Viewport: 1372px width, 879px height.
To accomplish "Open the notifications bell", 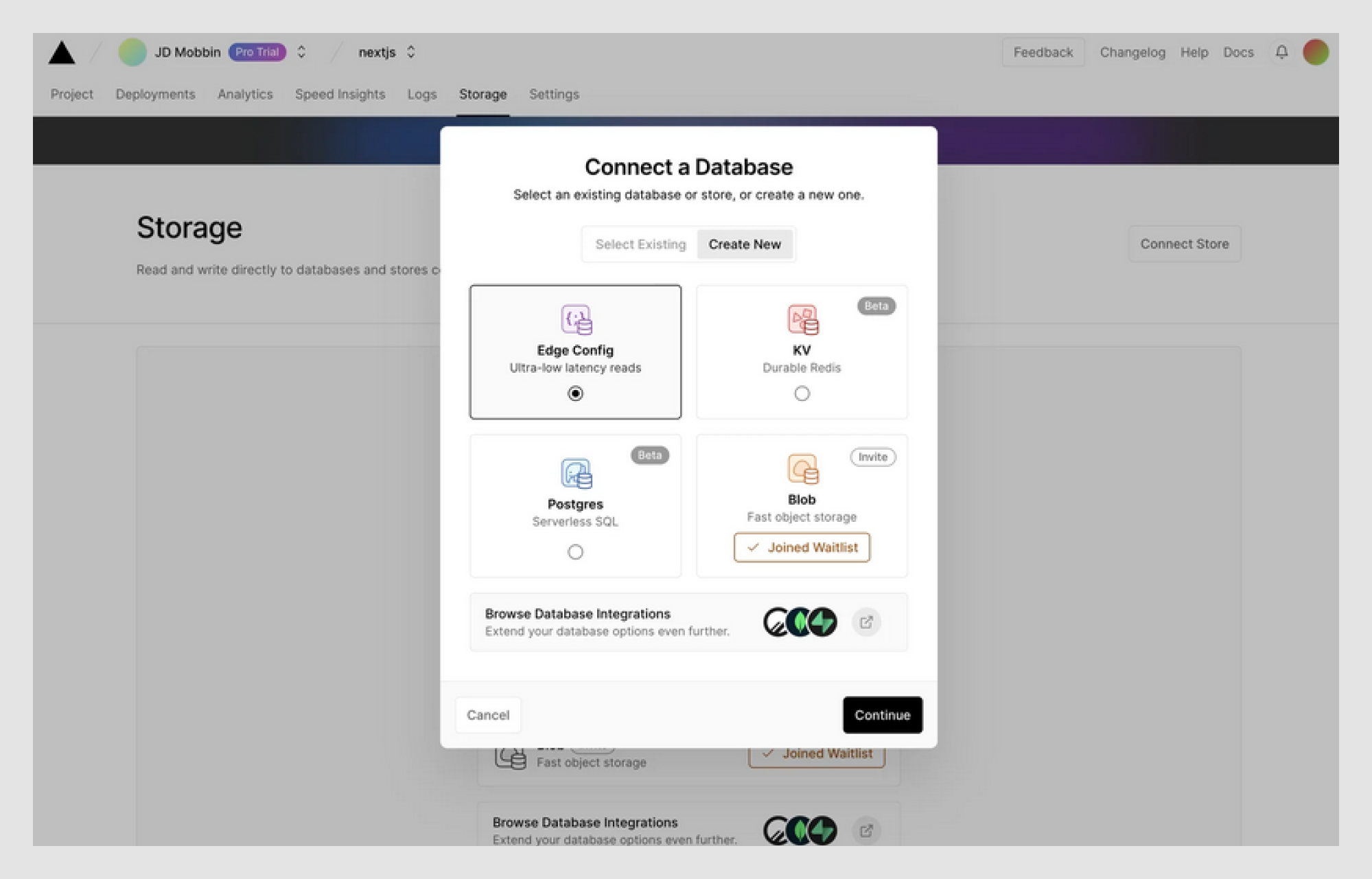I will 1281,52.
